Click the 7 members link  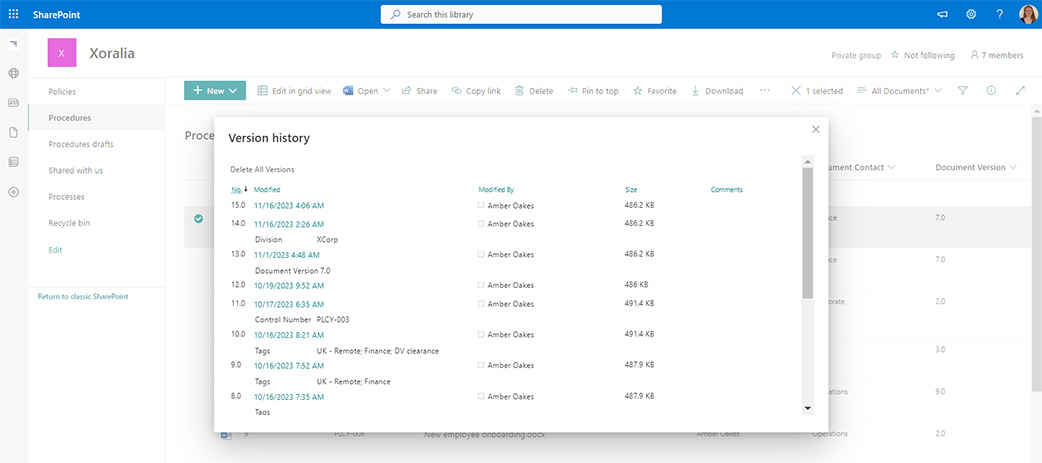[x=997, y=56]
